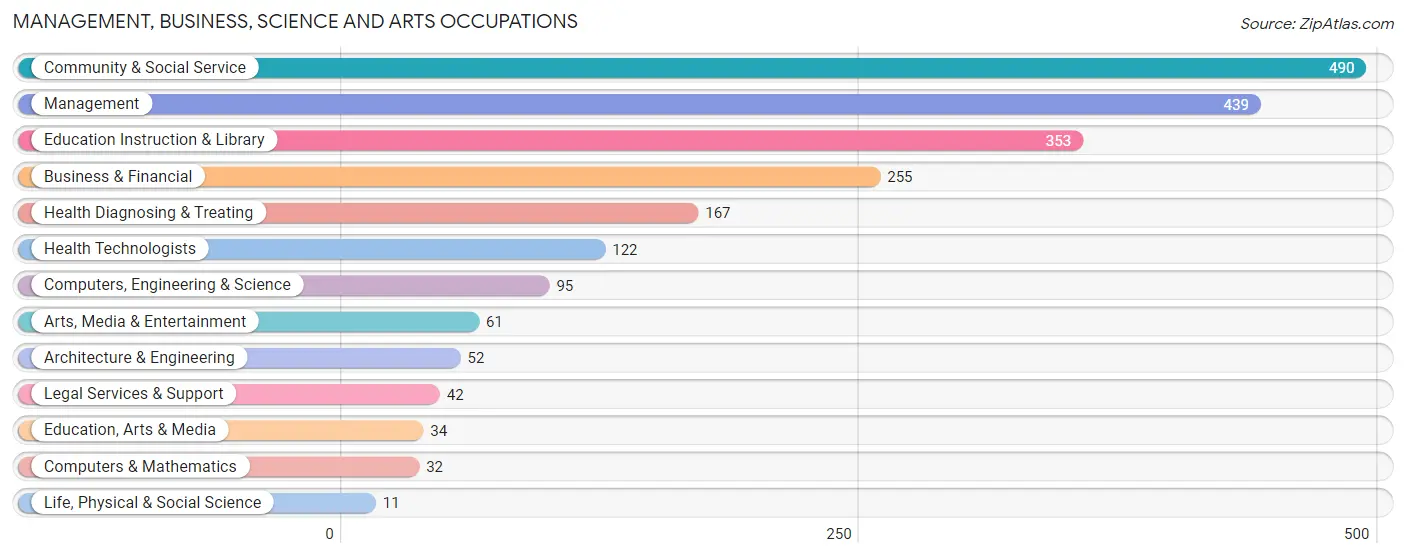Click the Education, Arts & Media label
Screen dimensions: 1406x558
click(130, 430)
